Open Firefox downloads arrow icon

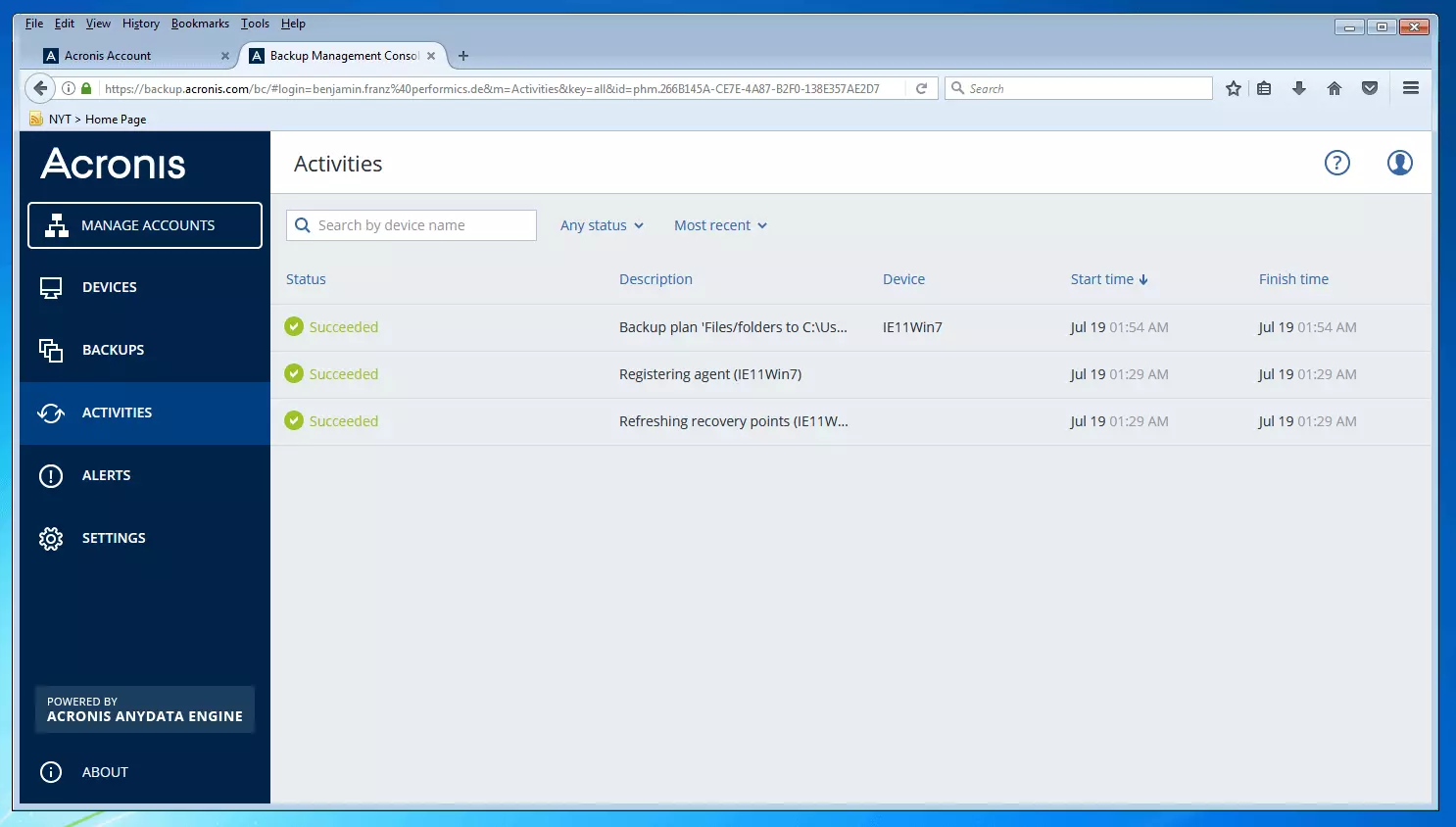coord(1299,88)
